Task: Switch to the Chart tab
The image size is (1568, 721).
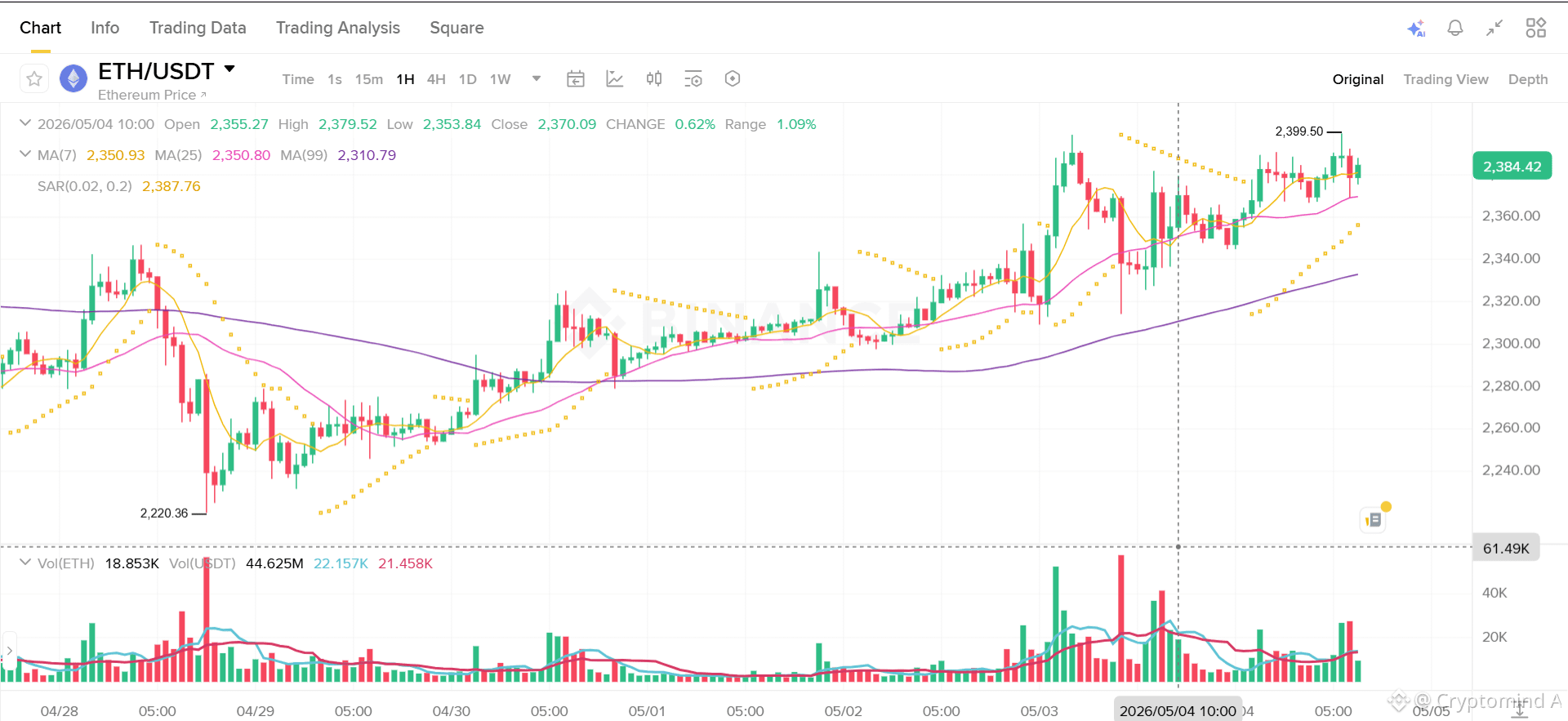Action: (x=40, y=28)
